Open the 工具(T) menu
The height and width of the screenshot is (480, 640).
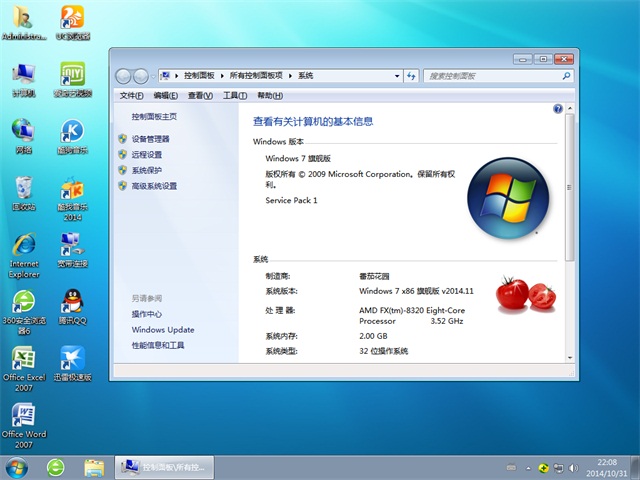(x=235, y=96)
